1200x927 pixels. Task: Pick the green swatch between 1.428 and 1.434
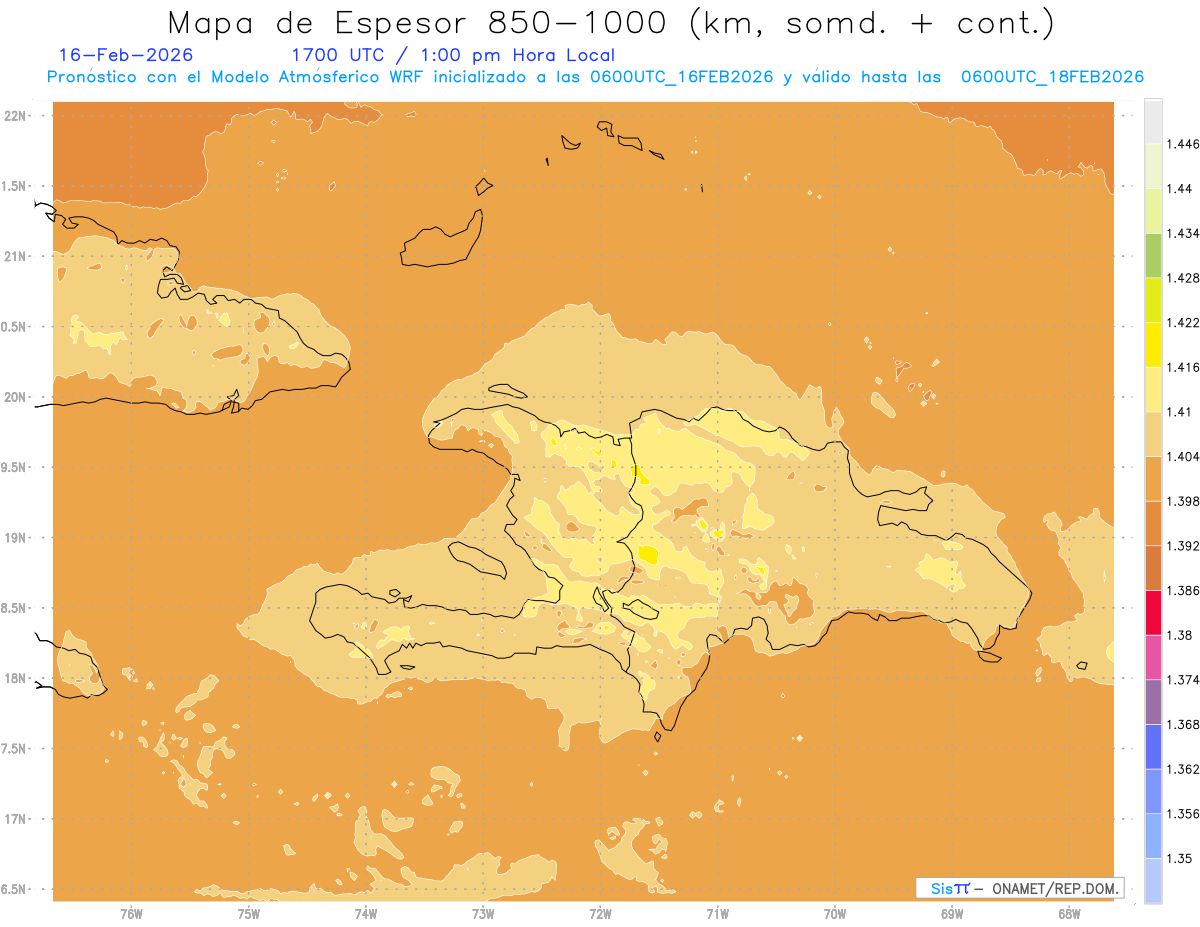(1153, 255)
